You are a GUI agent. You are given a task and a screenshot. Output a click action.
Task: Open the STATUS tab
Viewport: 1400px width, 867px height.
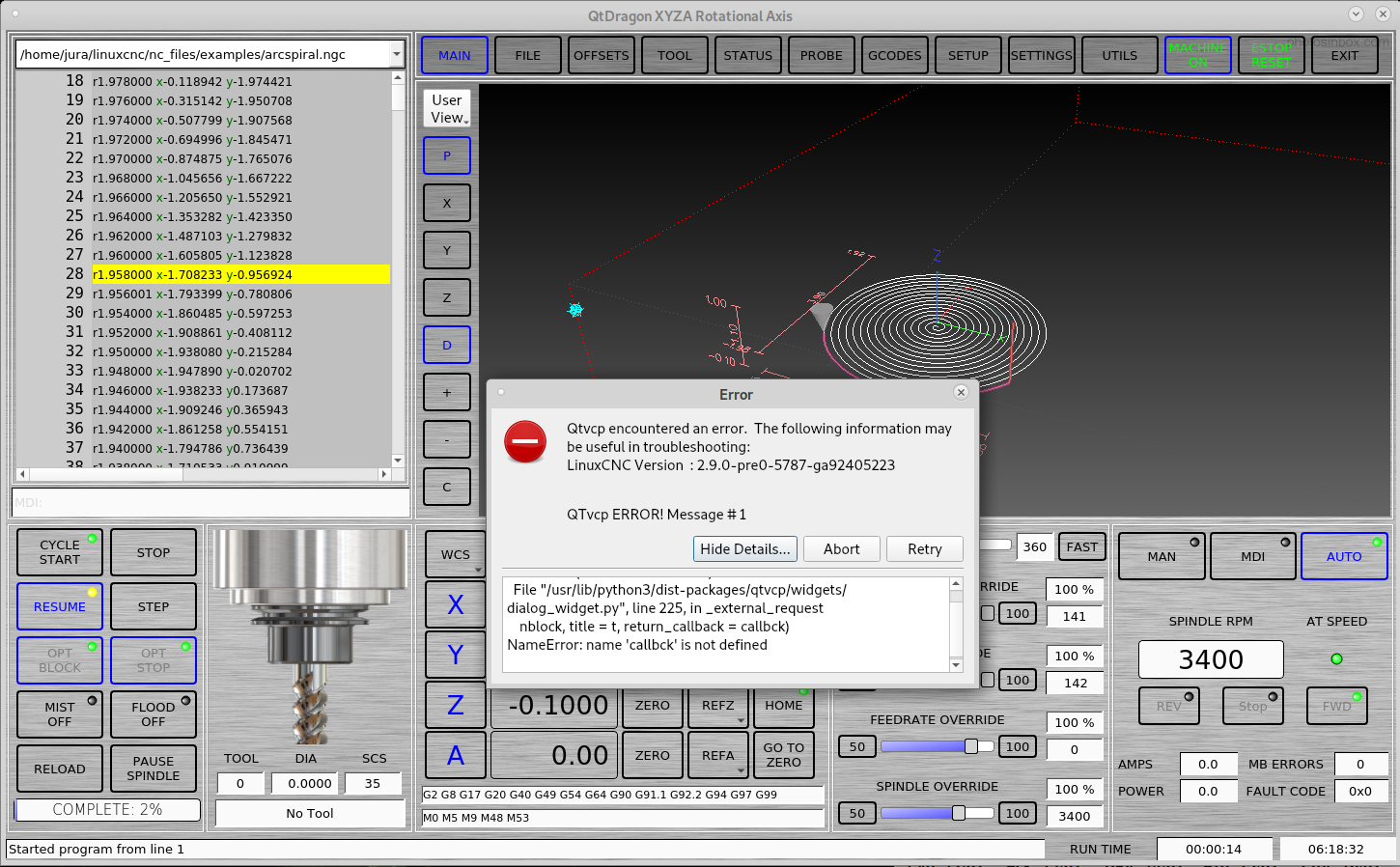[x=748, y=55]
